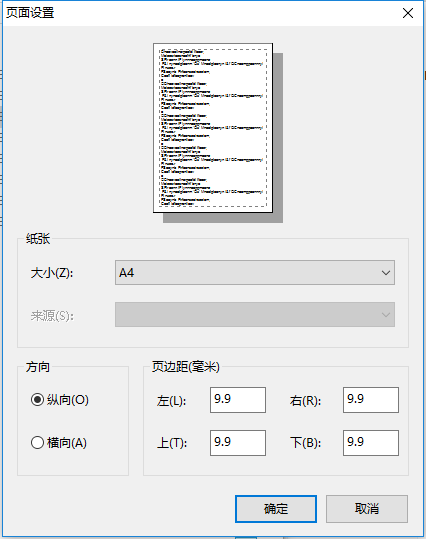Open the A4 paper size dropdown

click(x=255, y=273)
